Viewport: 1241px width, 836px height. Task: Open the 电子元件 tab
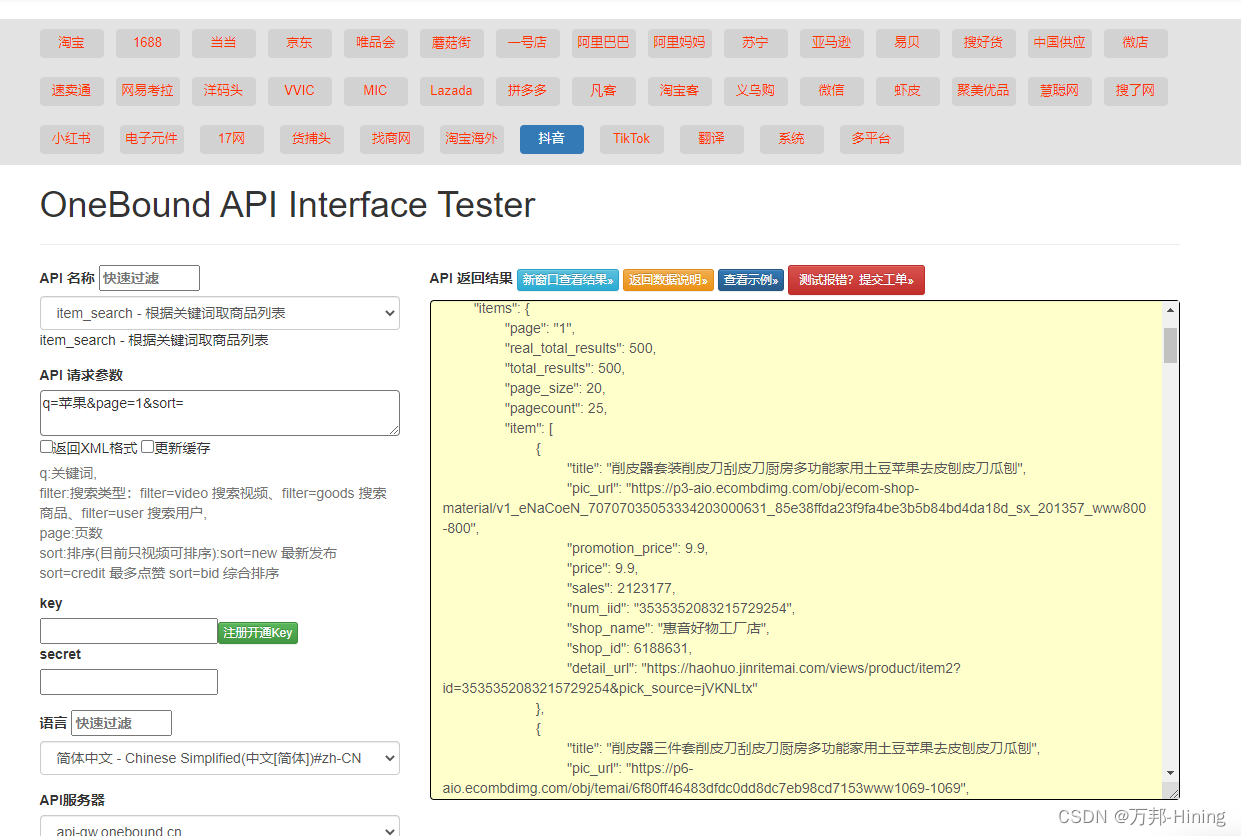151,139
